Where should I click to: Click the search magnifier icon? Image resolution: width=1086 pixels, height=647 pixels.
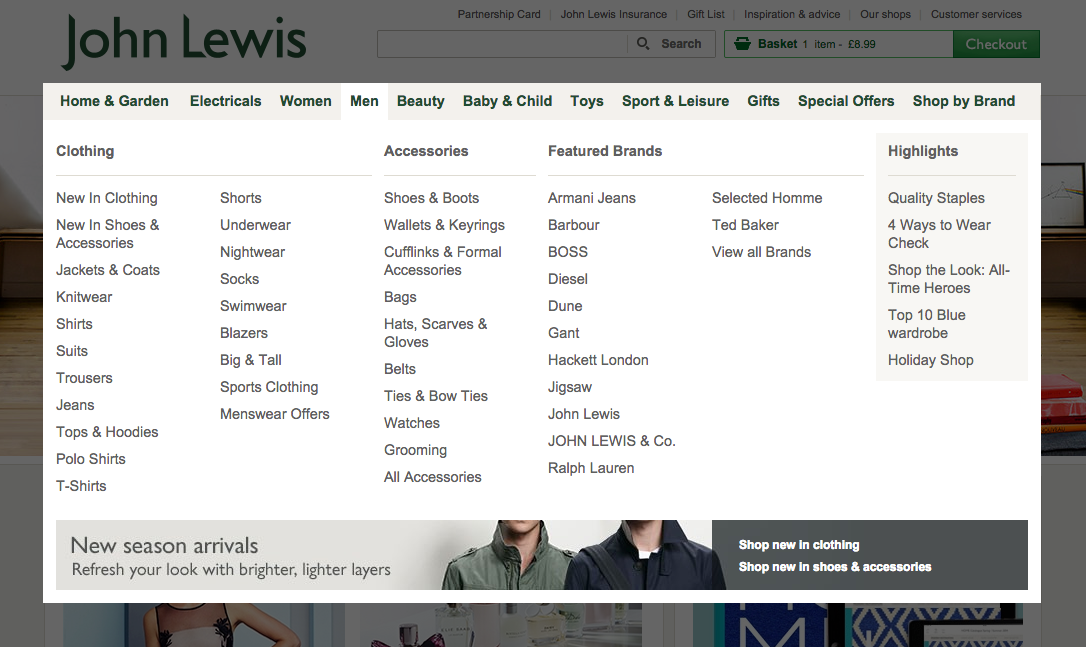(643, 44)
